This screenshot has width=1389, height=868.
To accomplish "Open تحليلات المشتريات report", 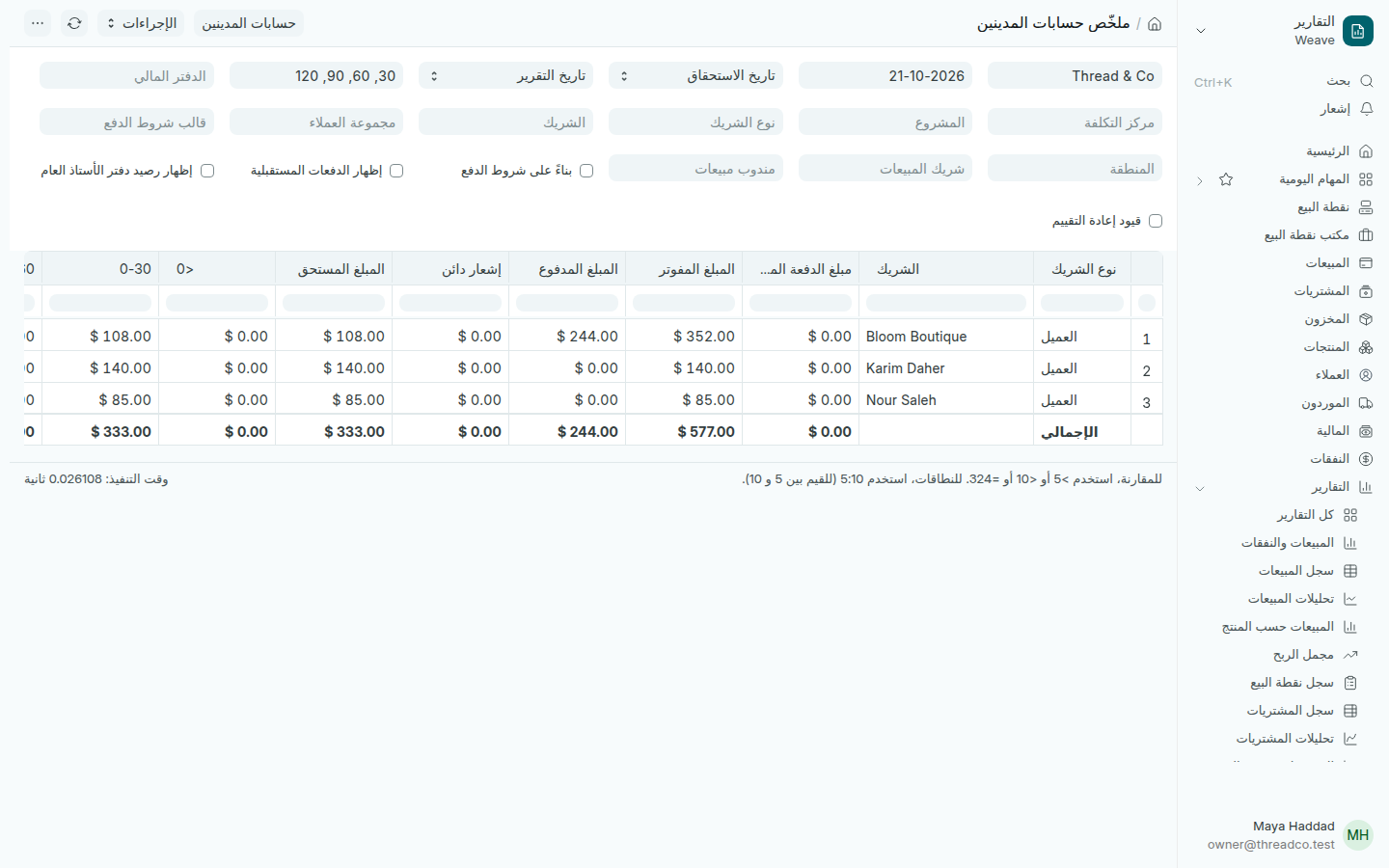I will 1283,739.
